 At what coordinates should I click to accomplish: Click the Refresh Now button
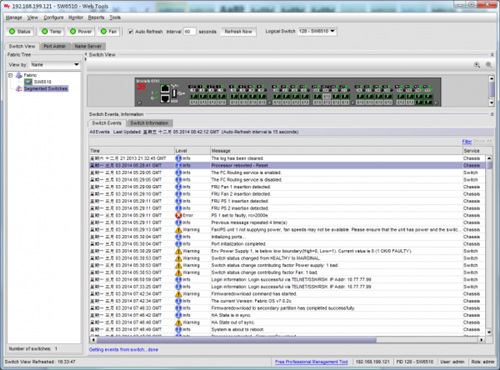pos(238,32)
